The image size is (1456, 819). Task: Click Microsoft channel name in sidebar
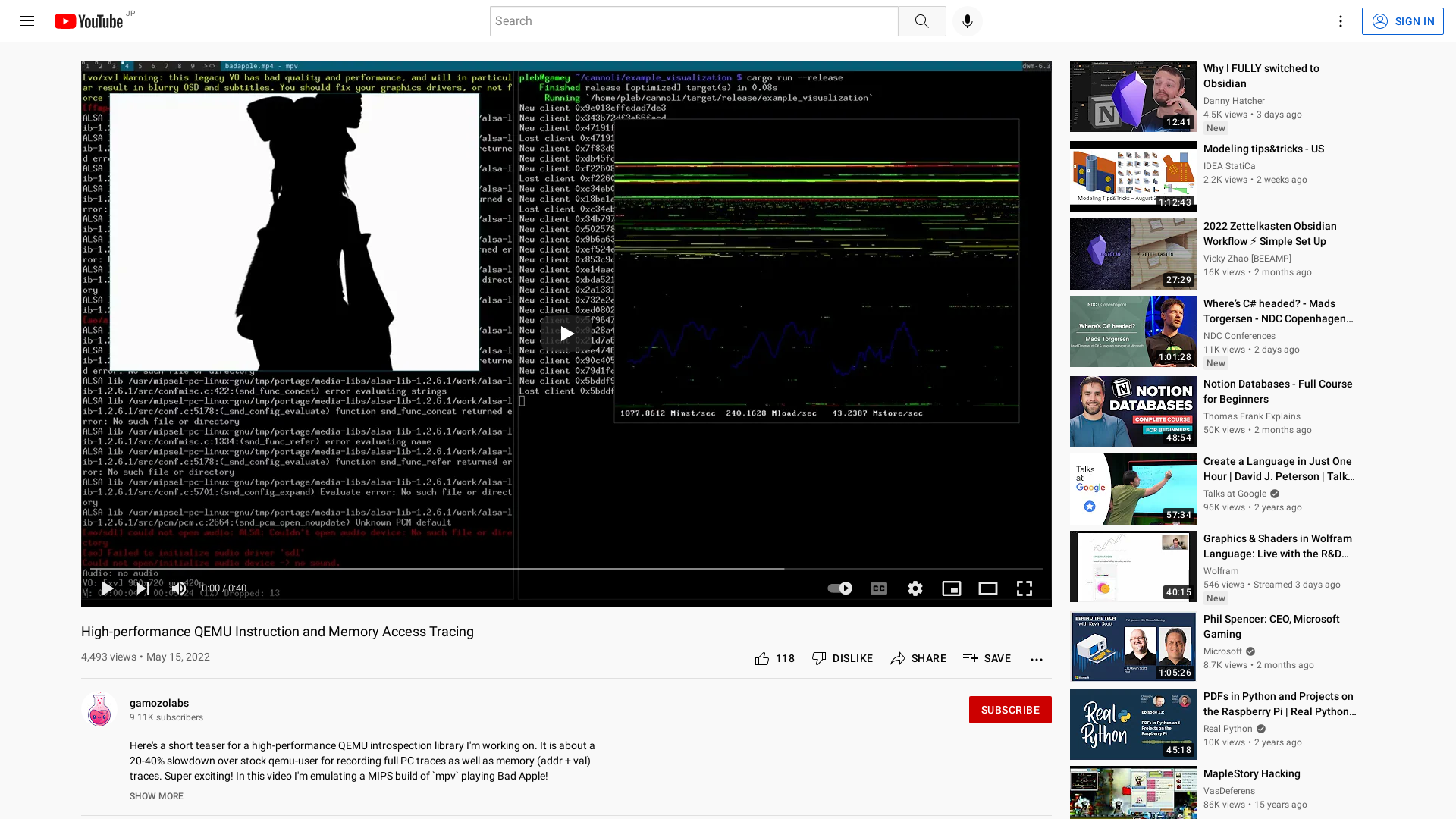click(x=1222, y=651)
